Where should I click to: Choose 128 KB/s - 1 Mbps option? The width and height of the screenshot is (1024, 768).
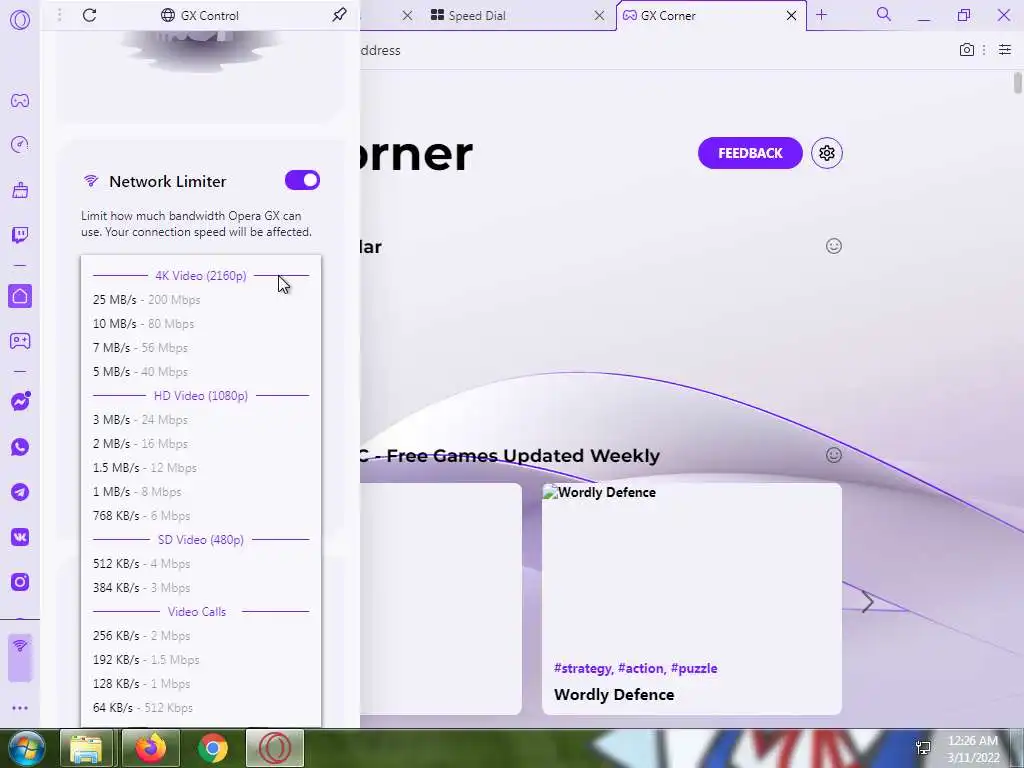pos(201,684)
